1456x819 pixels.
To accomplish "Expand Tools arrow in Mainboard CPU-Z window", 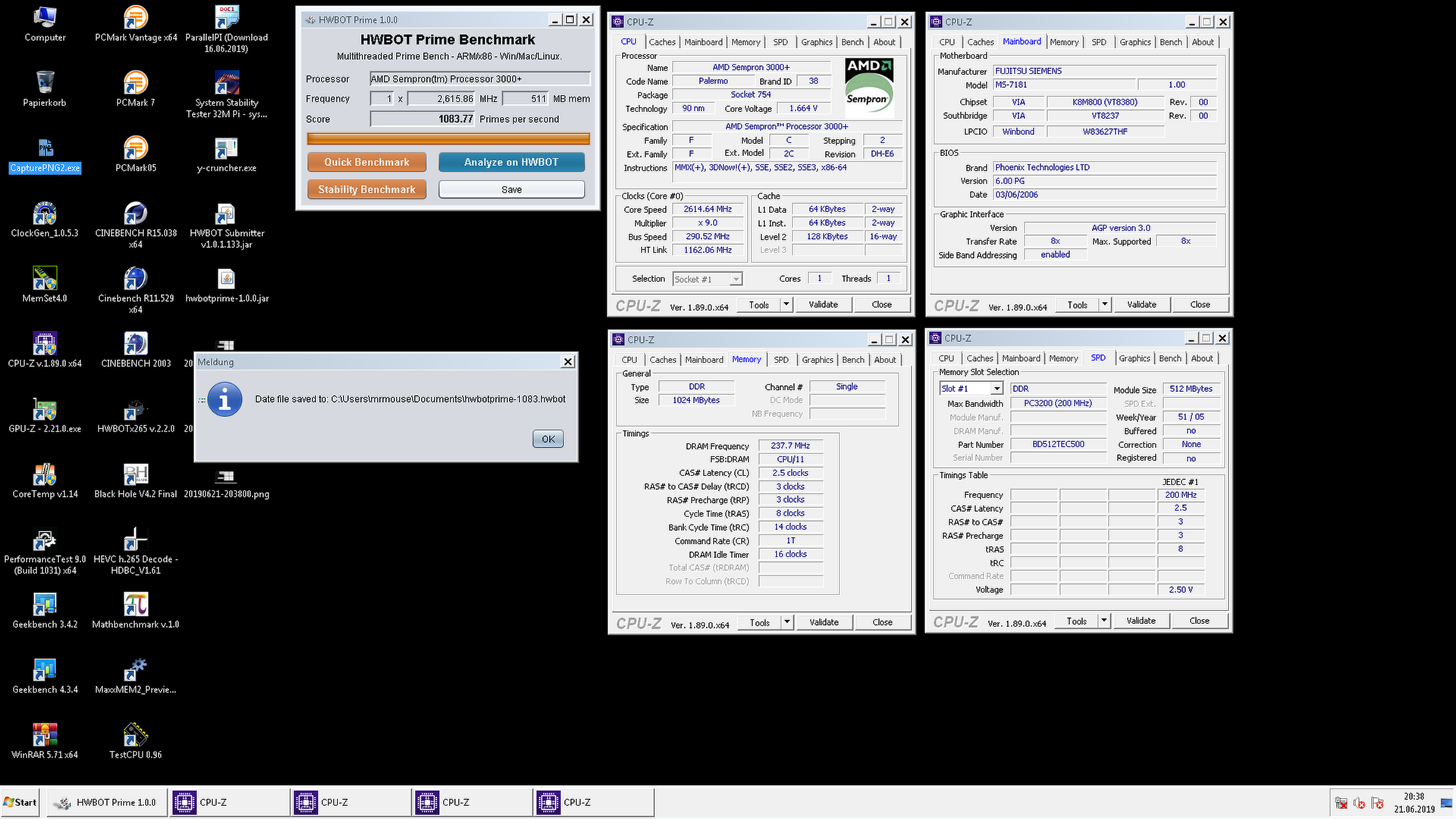I will [1105, 304].
